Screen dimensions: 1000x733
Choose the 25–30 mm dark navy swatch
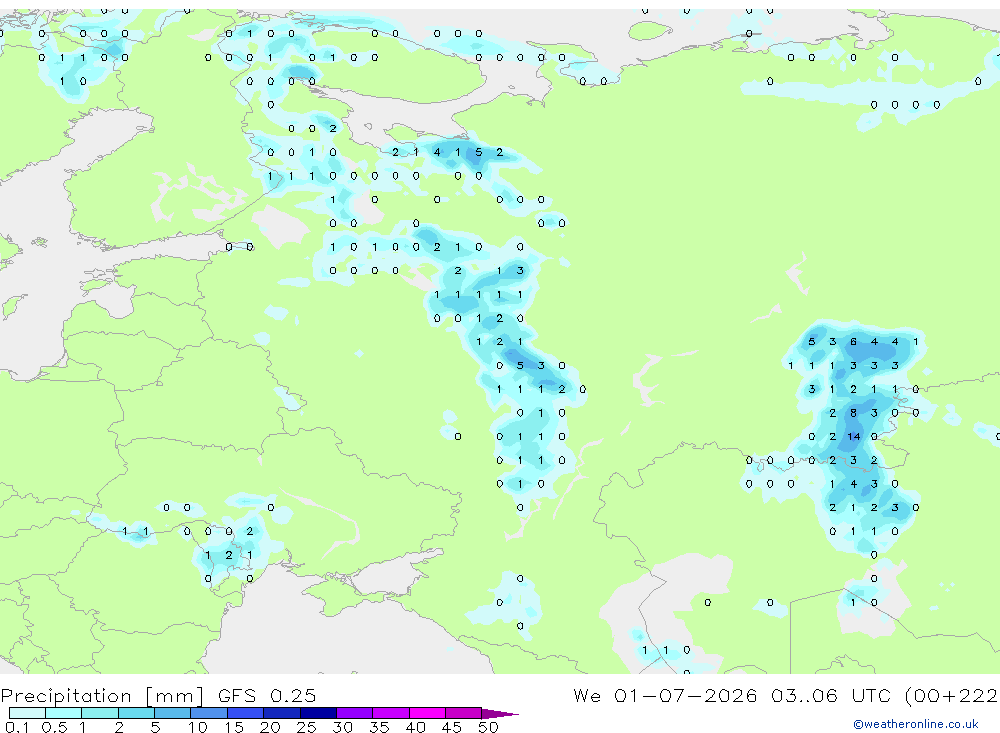click(x=318, y=713)
